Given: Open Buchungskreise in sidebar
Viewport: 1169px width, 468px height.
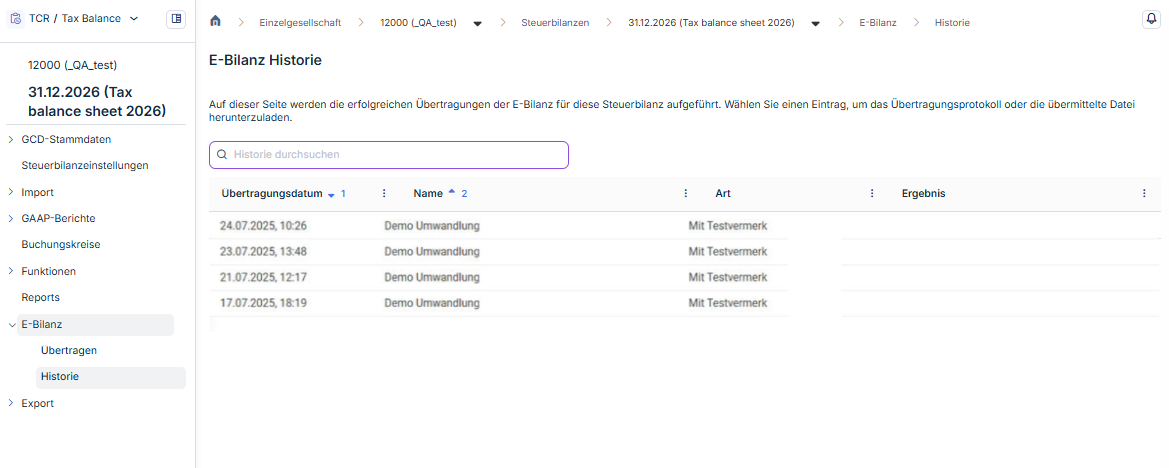Looking at the screenshot, I should (61, 244).
